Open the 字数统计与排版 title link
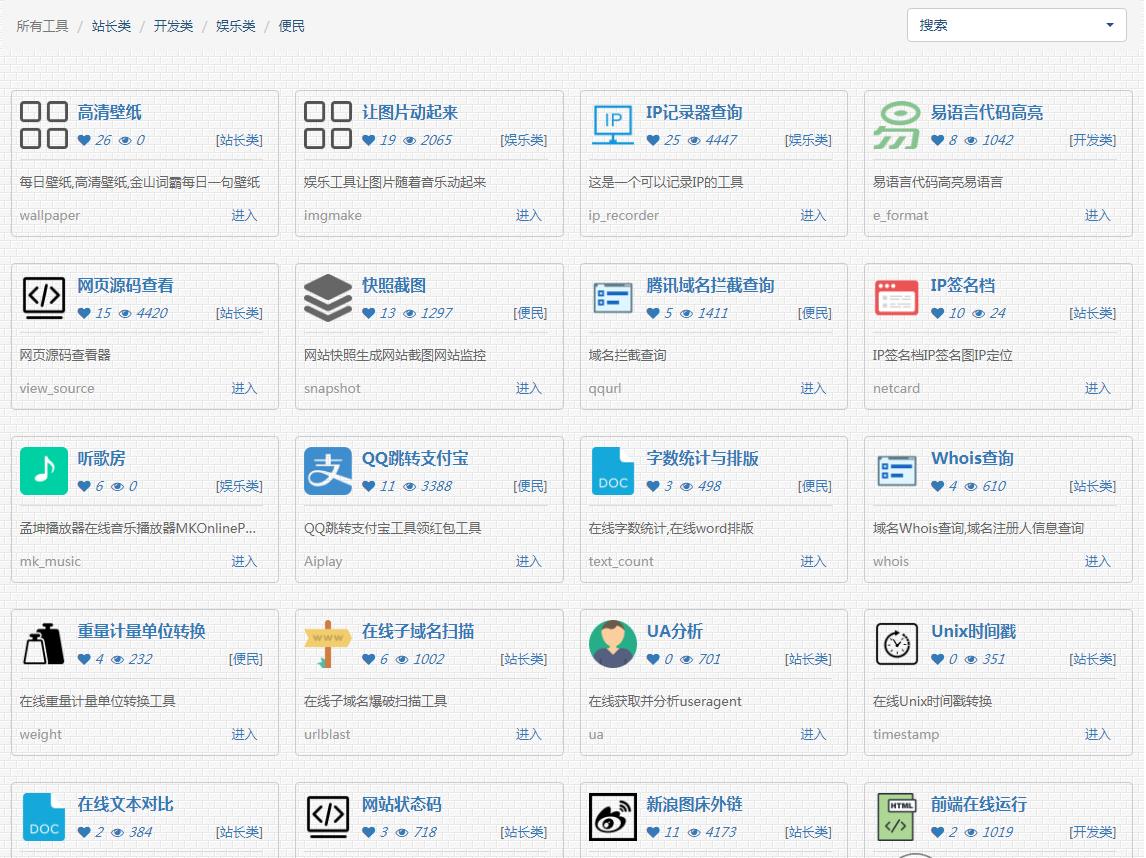Screen dimensions: 1146x858 pyautogui.click(x=702, y=459)
